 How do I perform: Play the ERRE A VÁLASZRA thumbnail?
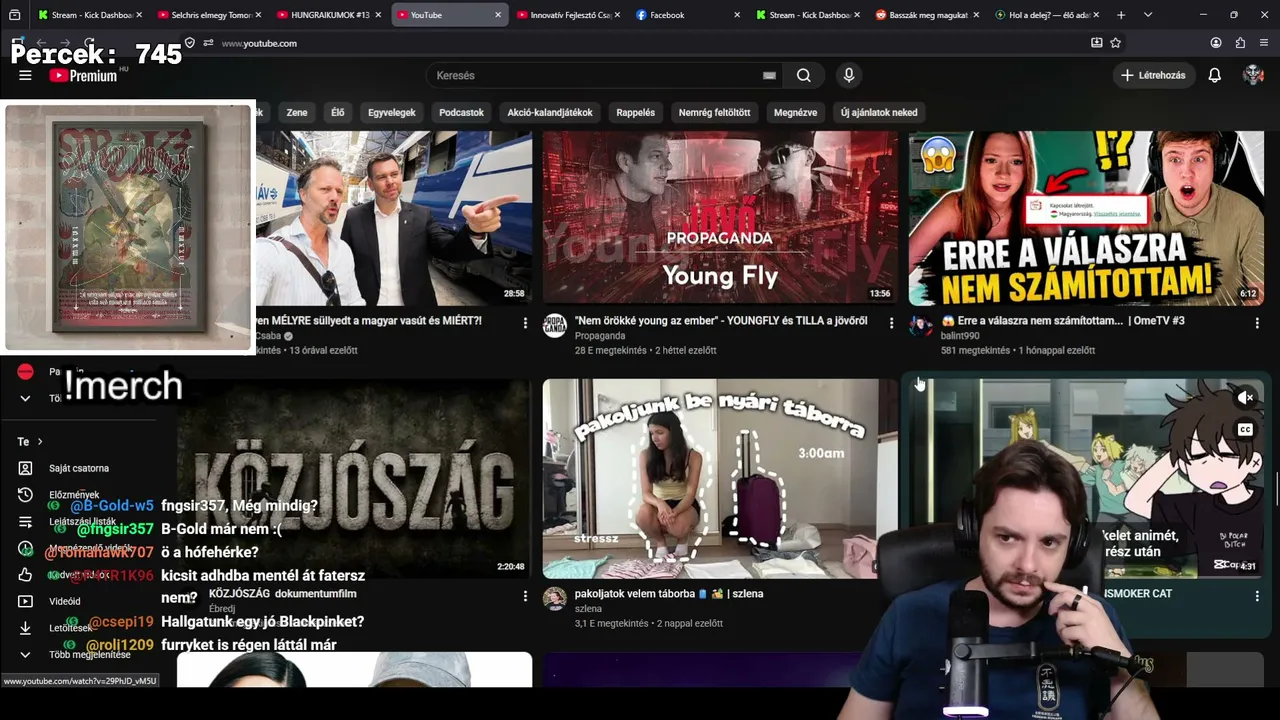[1086, 218]
